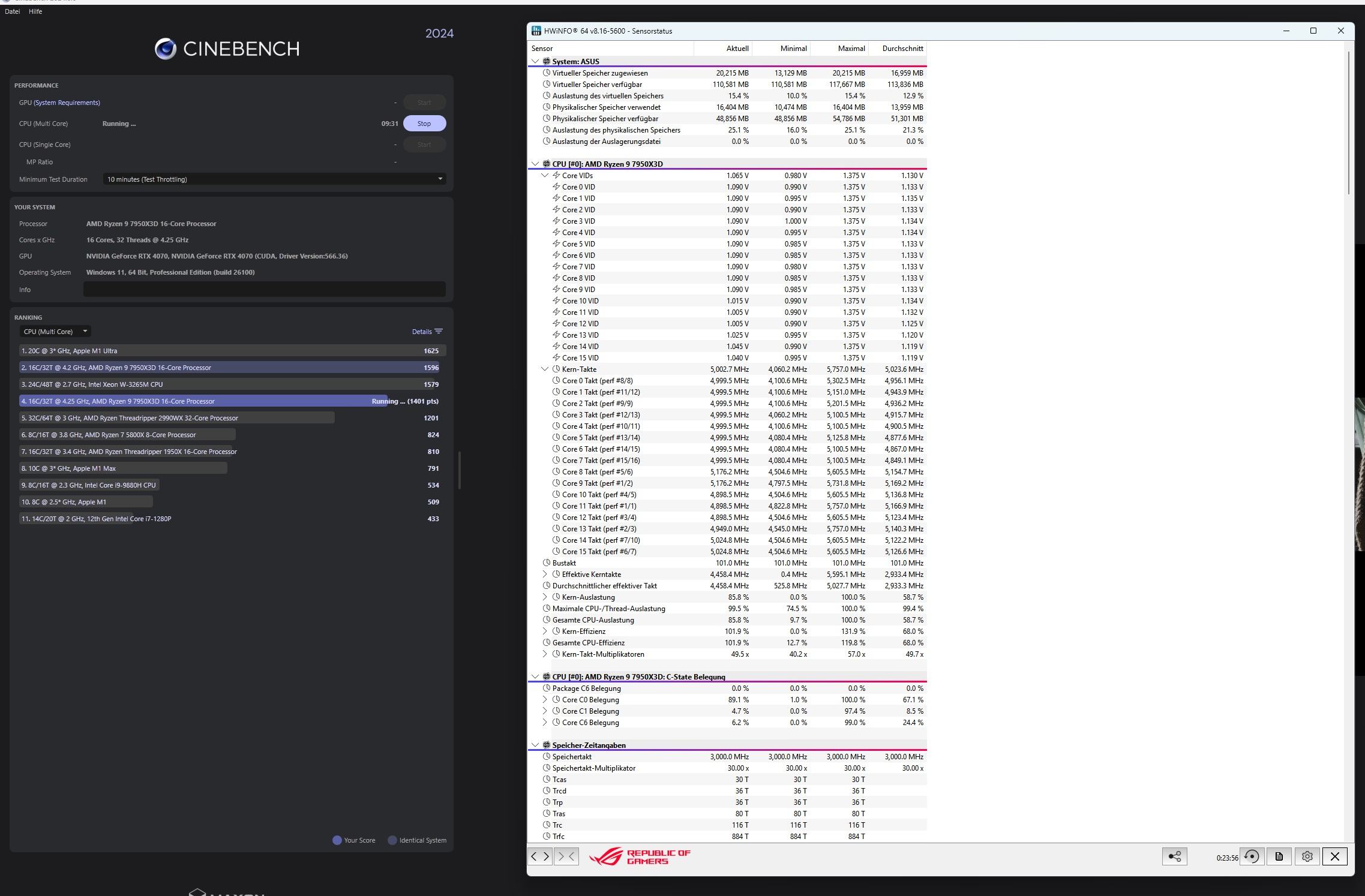Click the ROG Republic of Gamers logo
The image size is (1365, 896).
pyautogui.click(x=640, y=856)
